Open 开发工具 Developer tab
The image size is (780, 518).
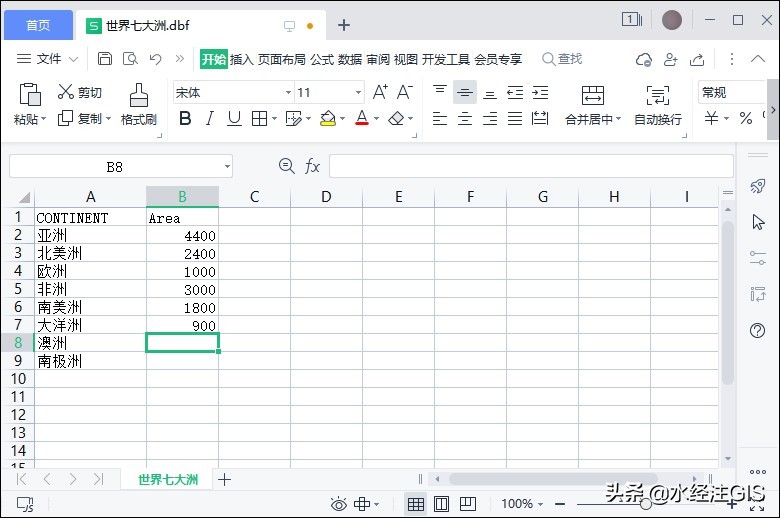446,59
